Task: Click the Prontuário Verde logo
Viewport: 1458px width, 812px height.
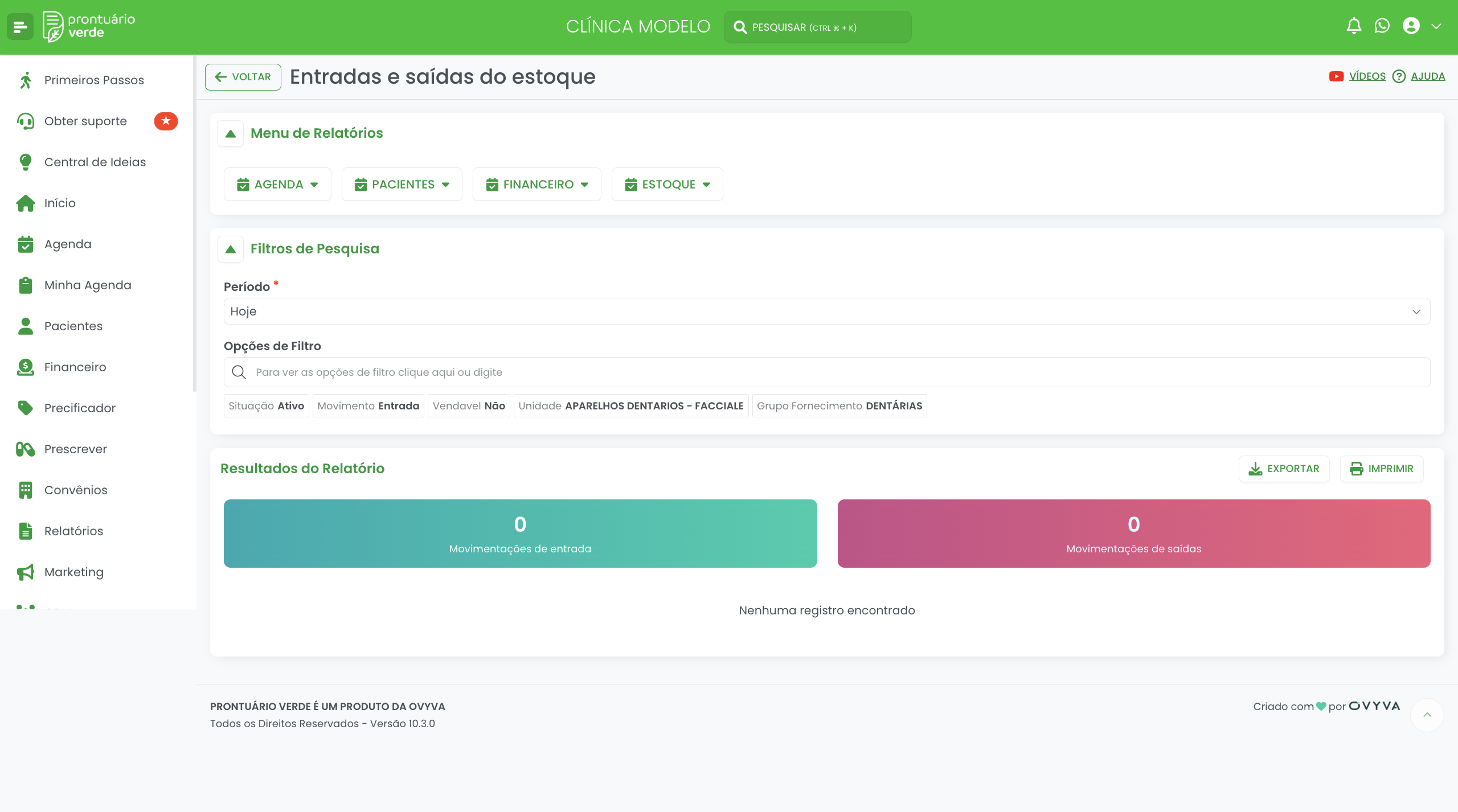Action: pyautogui.click(x=89, y=27)
